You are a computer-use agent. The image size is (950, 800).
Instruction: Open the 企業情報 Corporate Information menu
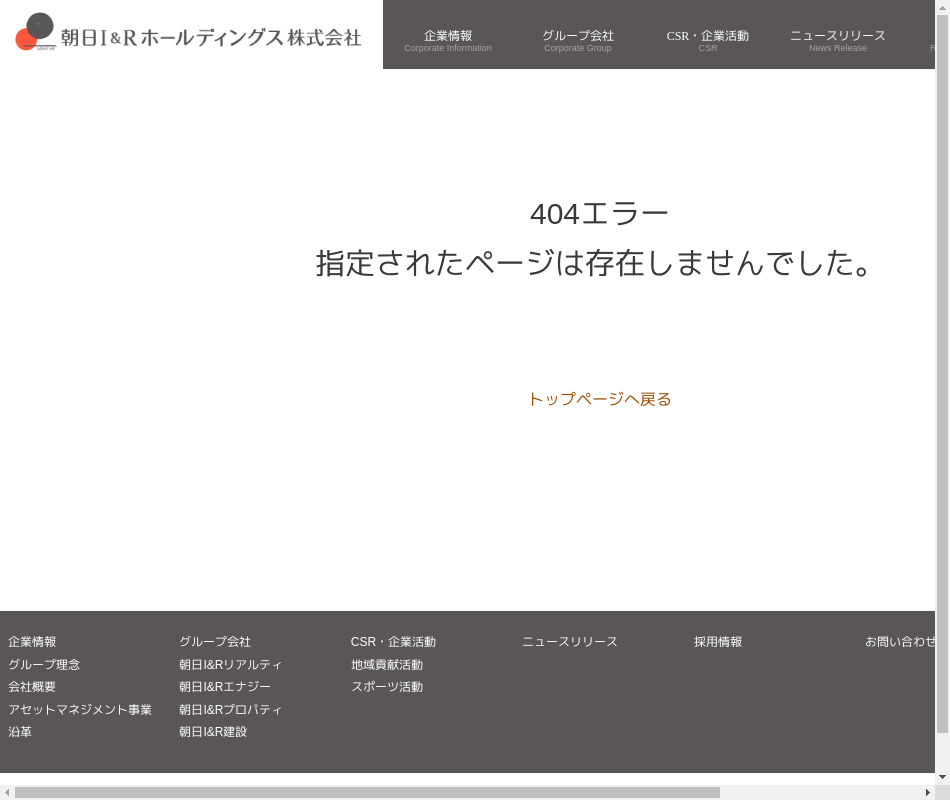(448, 40)
